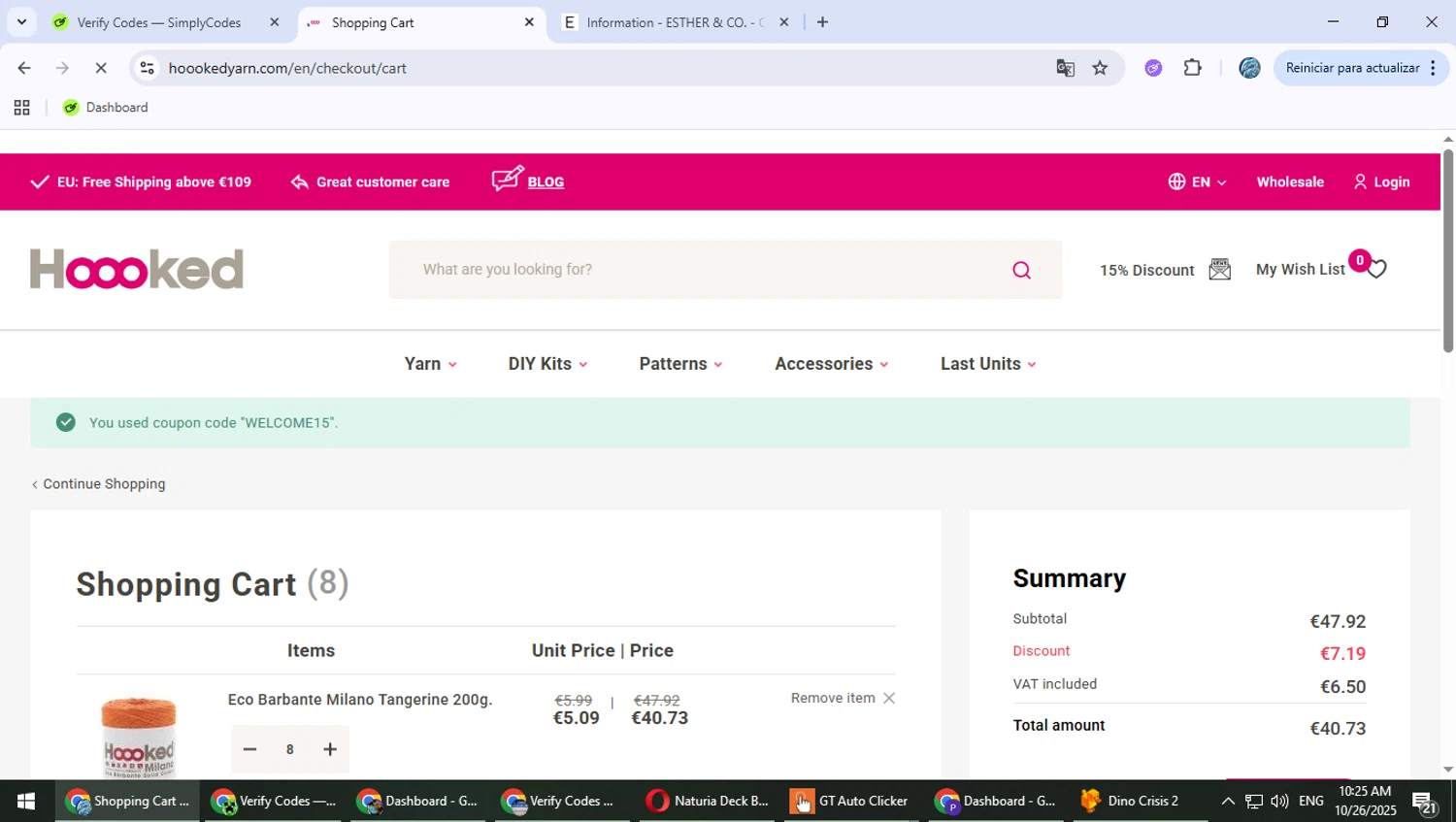
Task: Click the Total amount €40.73 value
Action: click(x=1338, y=729)
